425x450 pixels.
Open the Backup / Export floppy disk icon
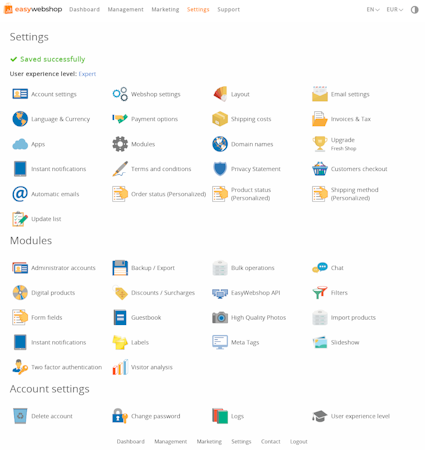coord(120,268)
